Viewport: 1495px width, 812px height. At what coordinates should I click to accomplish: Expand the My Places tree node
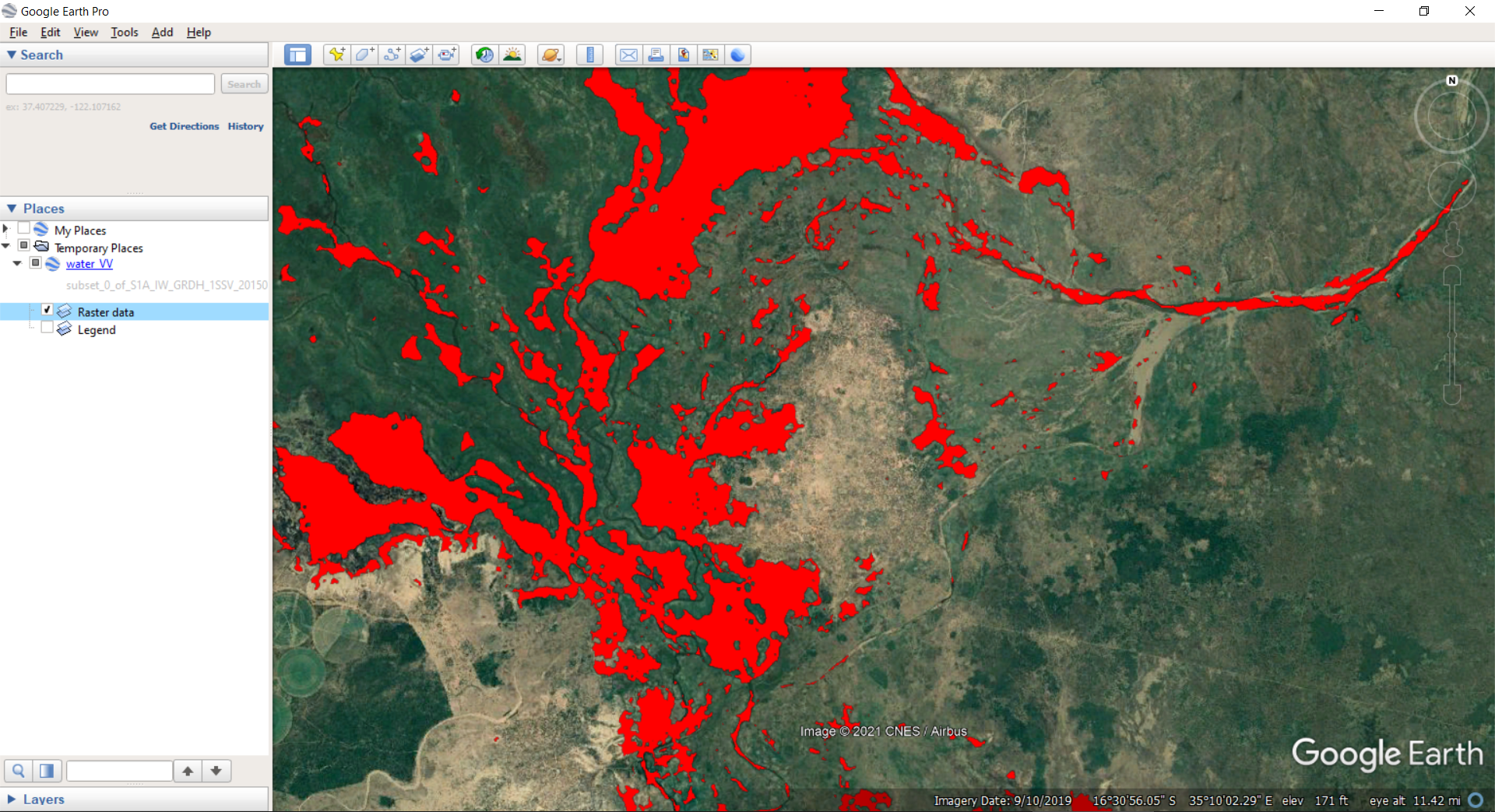(x=5, y=228)
